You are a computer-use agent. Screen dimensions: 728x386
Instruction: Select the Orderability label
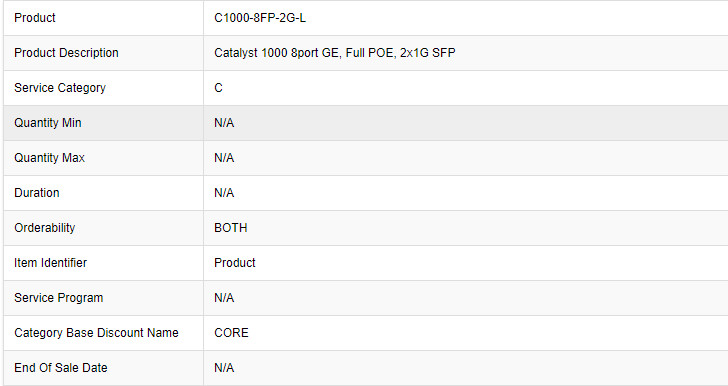(45, 228)
